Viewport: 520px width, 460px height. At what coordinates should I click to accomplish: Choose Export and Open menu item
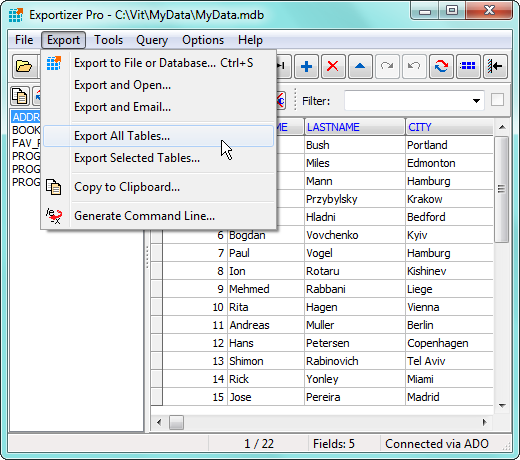[159, 85]
